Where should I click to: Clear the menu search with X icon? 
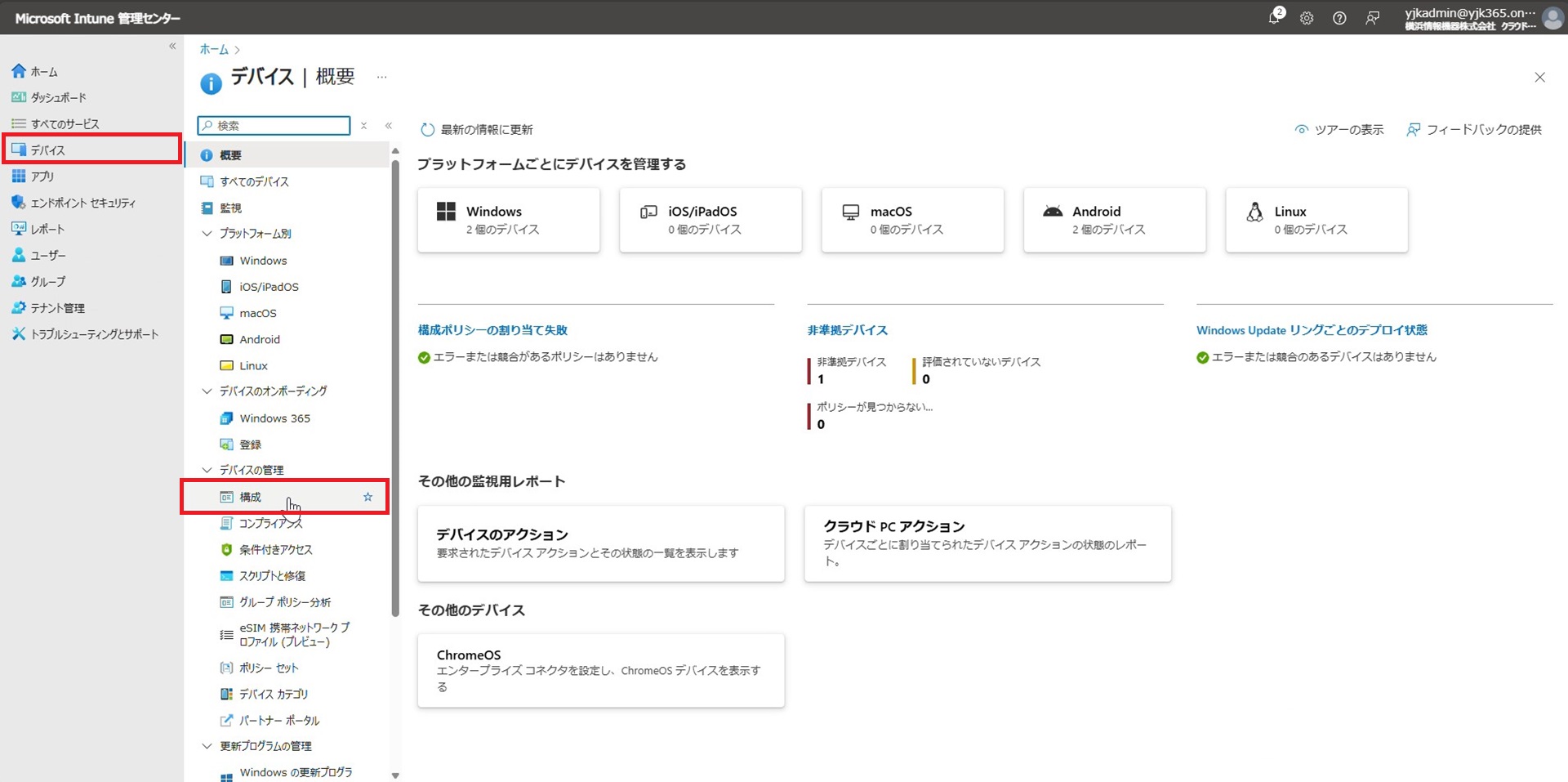click(x=364, y=126)
